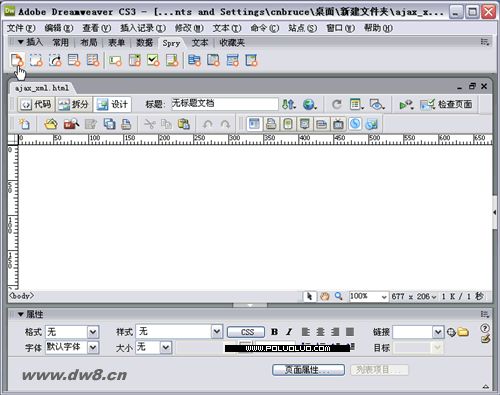The width and height of the screenshot is (500, 395).
Task: Open the 文件 menu
Action: pos(21,28)
